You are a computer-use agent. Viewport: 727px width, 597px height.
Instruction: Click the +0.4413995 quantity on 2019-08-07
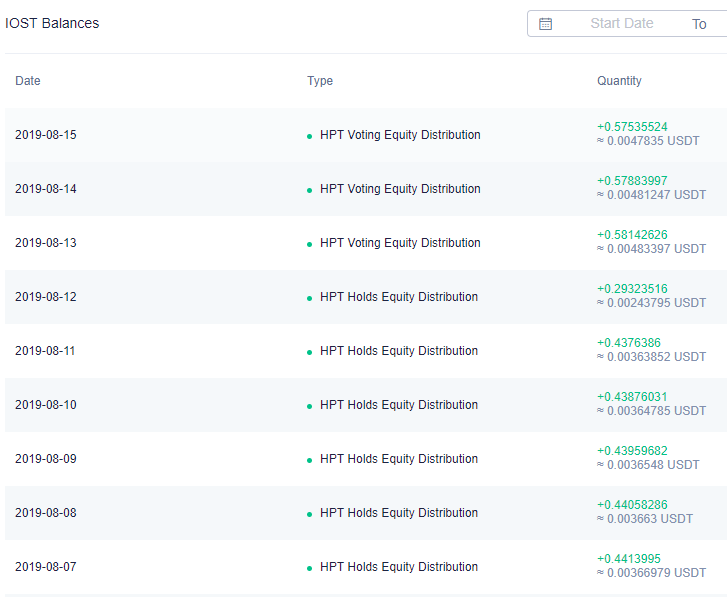click(x=629, y=559)
